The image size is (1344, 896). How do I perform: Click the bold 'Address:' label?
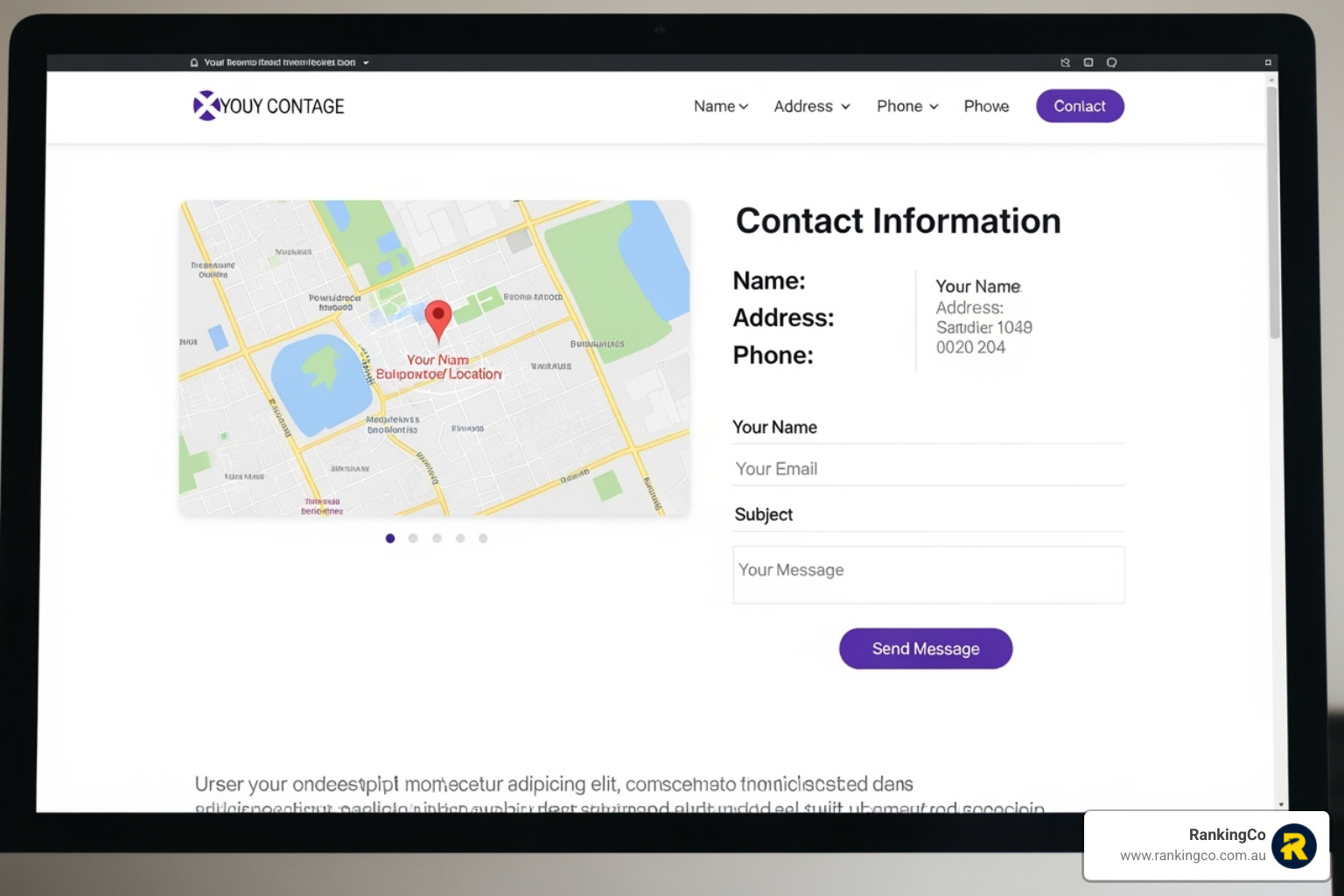pos(783,318)
